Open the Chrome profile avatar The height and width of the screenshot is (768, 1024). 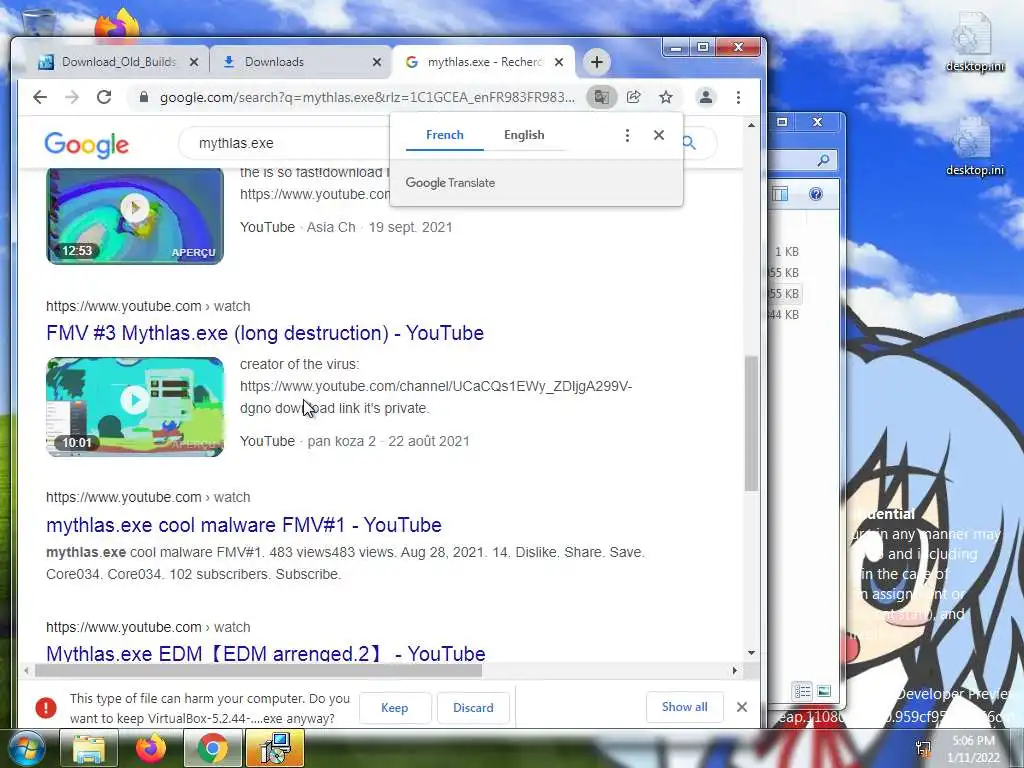(706, 97)
